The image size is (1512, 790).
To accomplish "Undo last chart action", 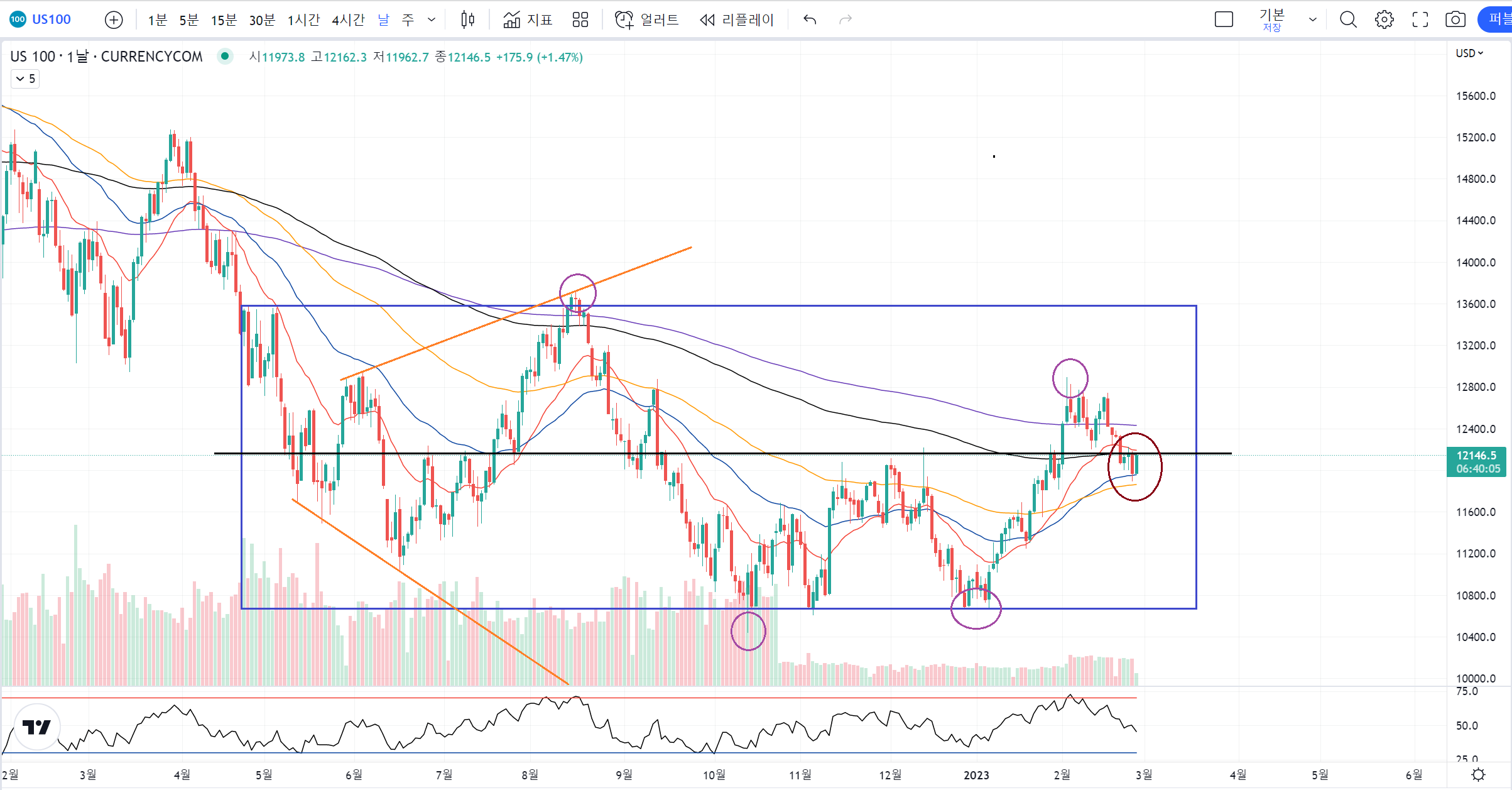I will point(810,20).
